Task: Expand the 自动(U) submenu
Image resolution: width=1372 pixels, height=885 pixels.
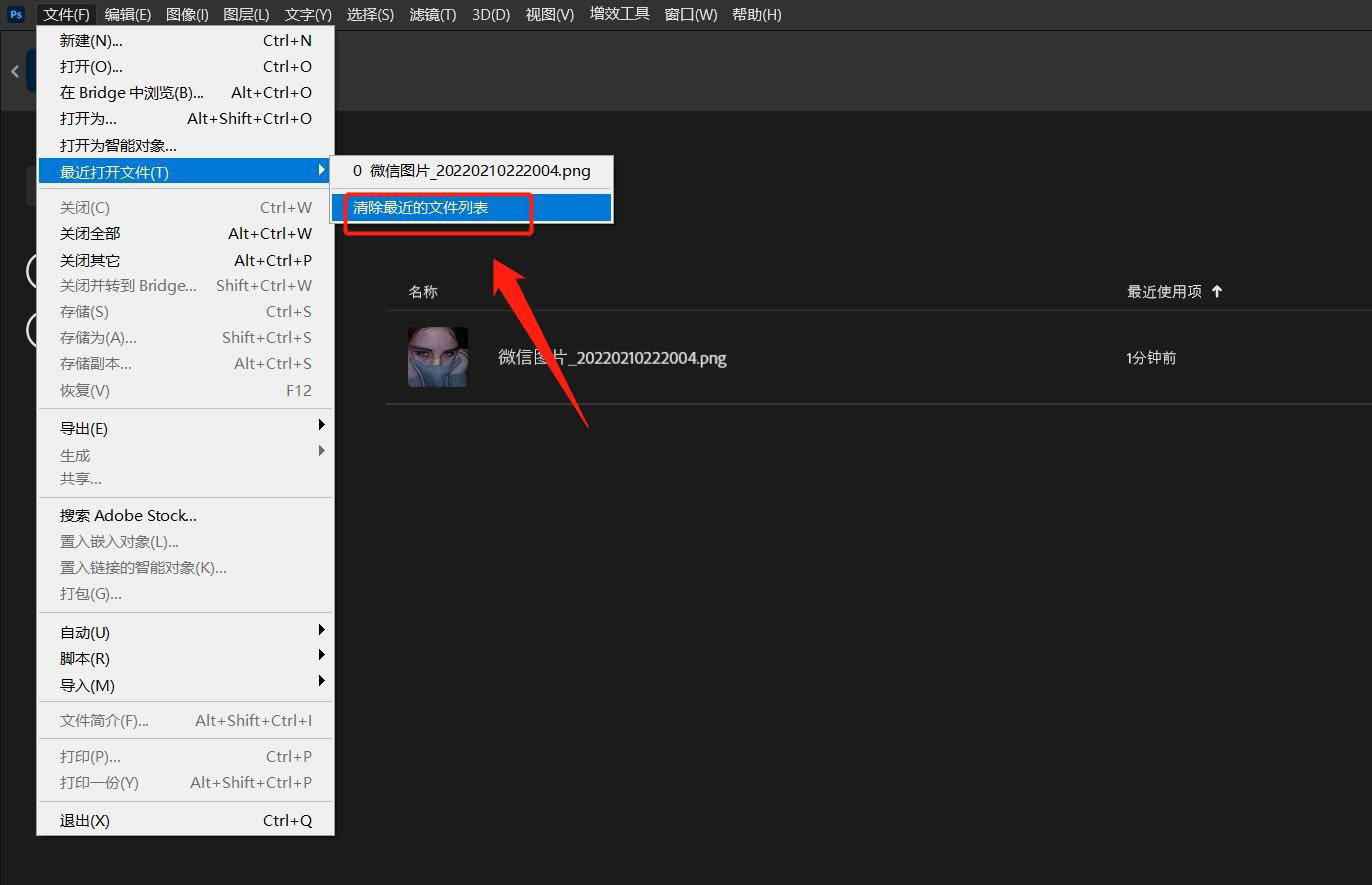Action: pos(186,633)
